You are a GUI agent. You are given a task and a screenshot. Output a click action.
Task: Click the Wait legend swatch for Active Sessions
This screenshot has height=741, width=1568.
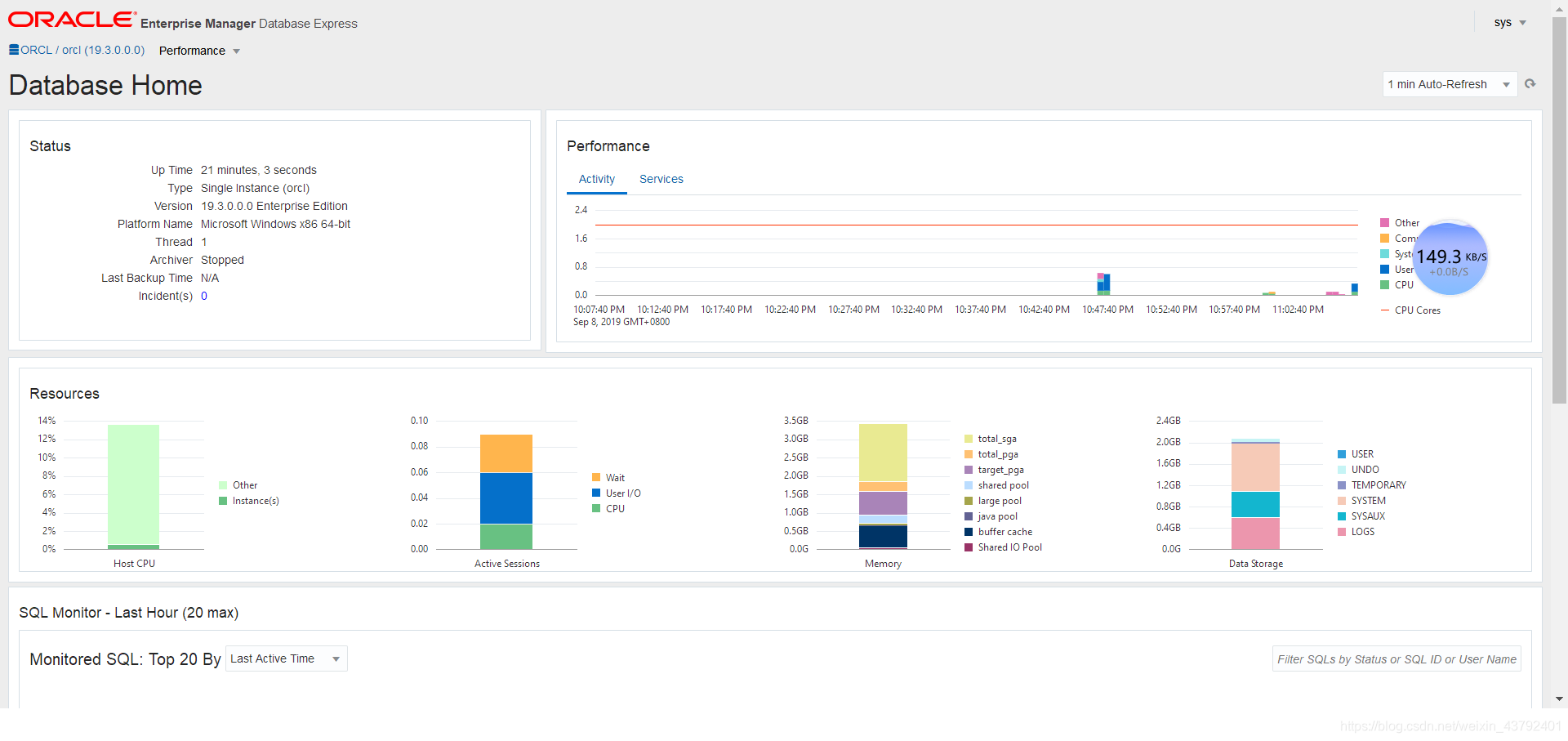click(x=596, y=478)
